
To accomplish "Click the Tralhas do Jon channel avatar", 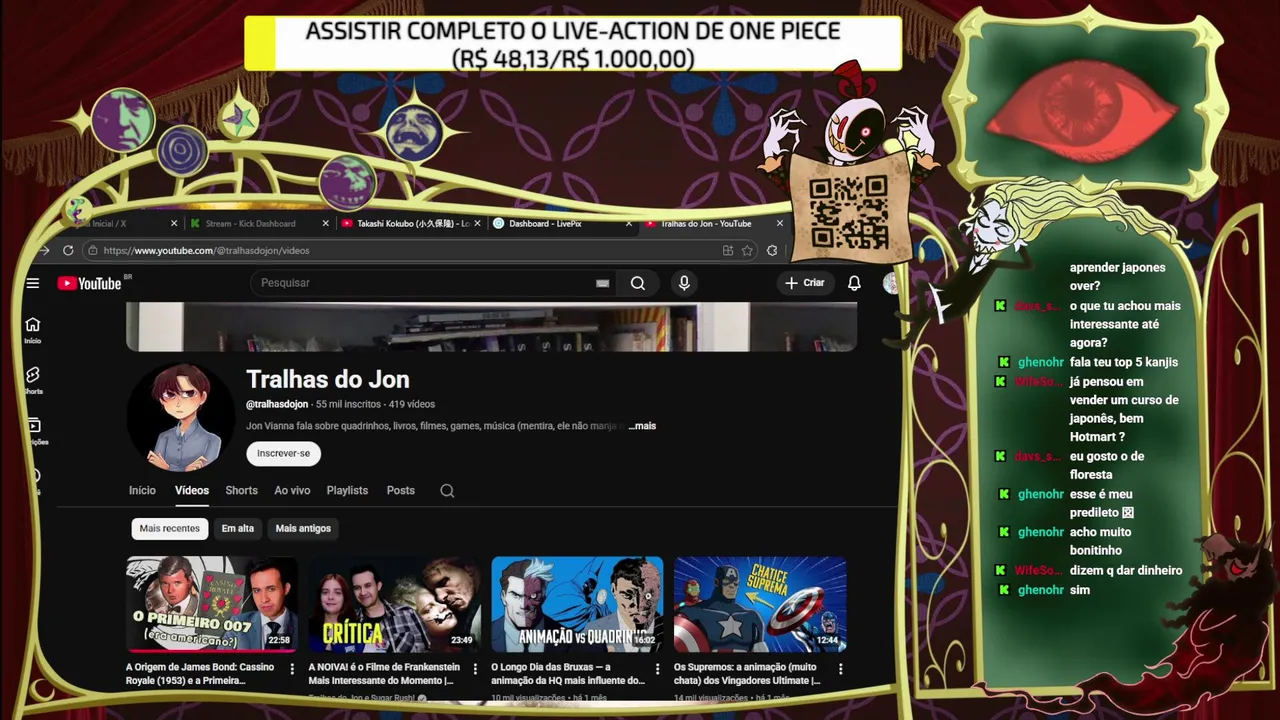I will [181, 417].
